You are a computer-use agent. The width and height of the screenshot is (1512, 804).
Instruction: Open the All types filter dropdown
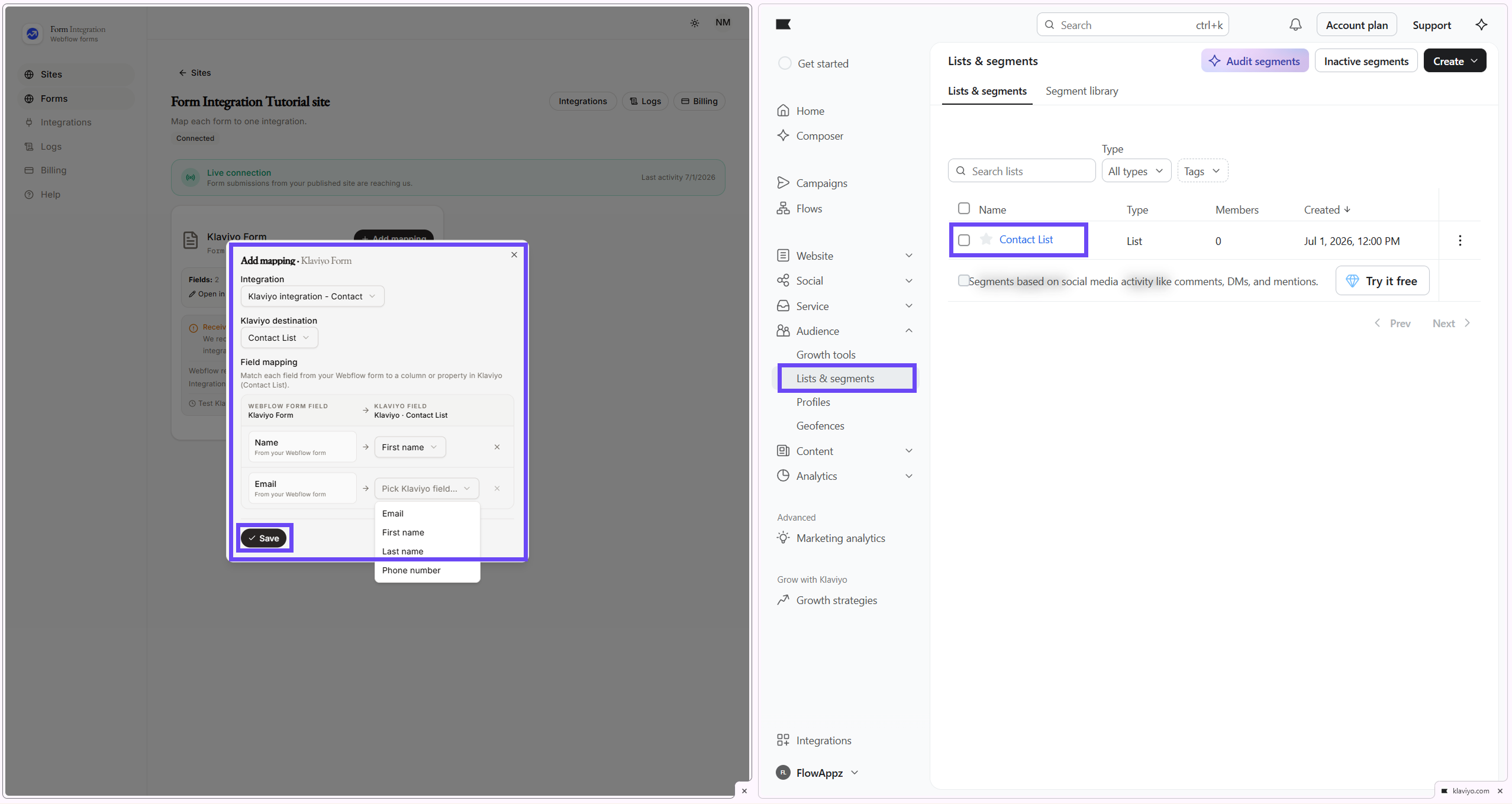point(1136,171)
